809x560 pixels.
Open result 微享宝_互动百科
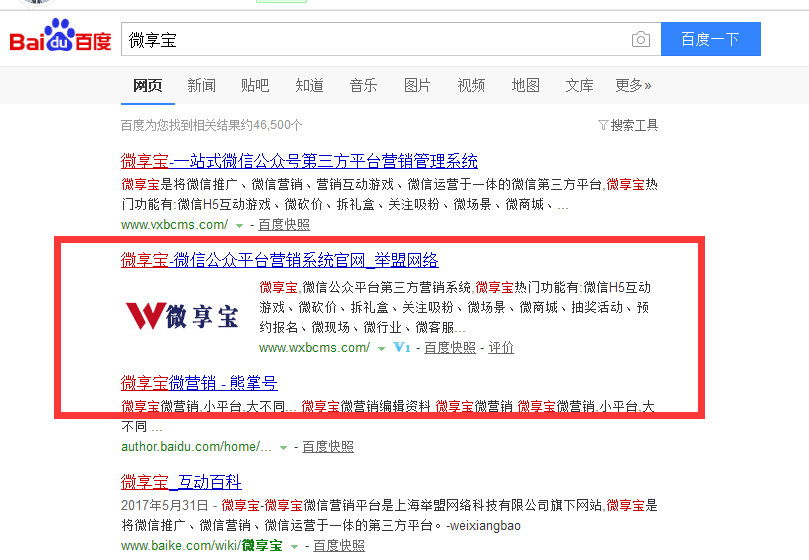click(181, 482)
